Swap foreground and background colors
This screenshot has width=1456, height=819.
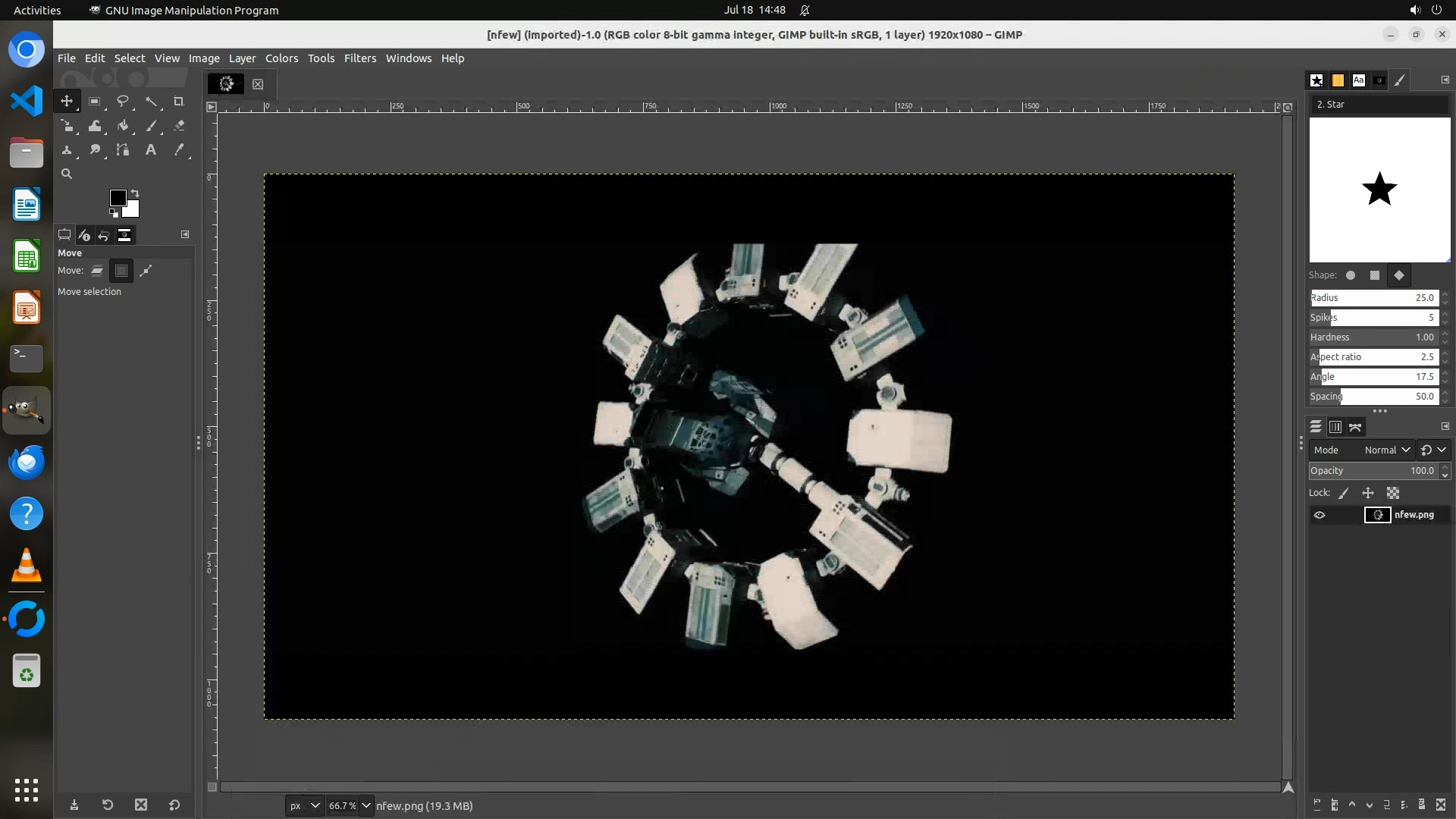(x=135, y=193)
